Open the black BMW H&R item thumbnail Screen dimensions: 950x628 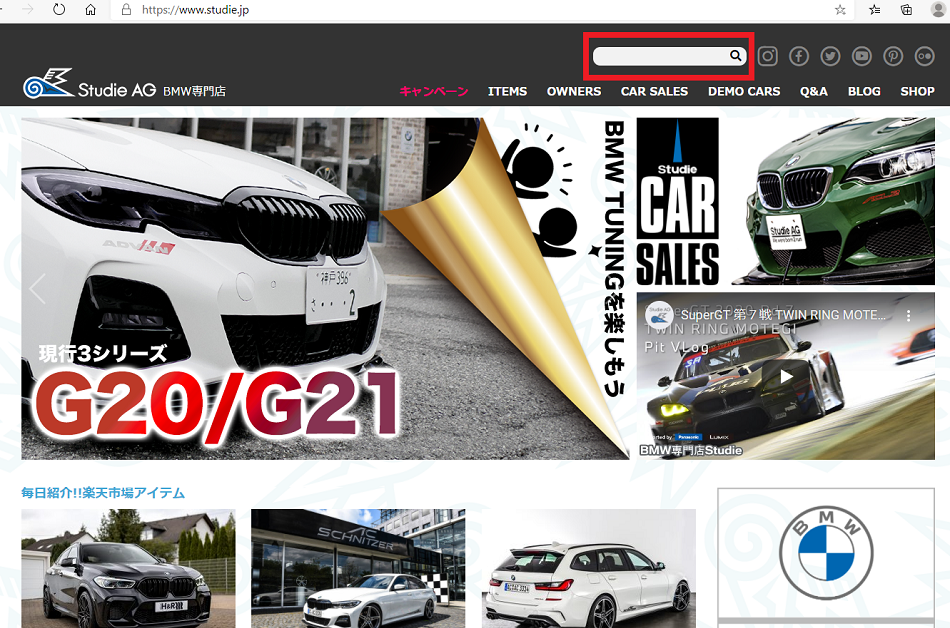(x=128, y=569)
